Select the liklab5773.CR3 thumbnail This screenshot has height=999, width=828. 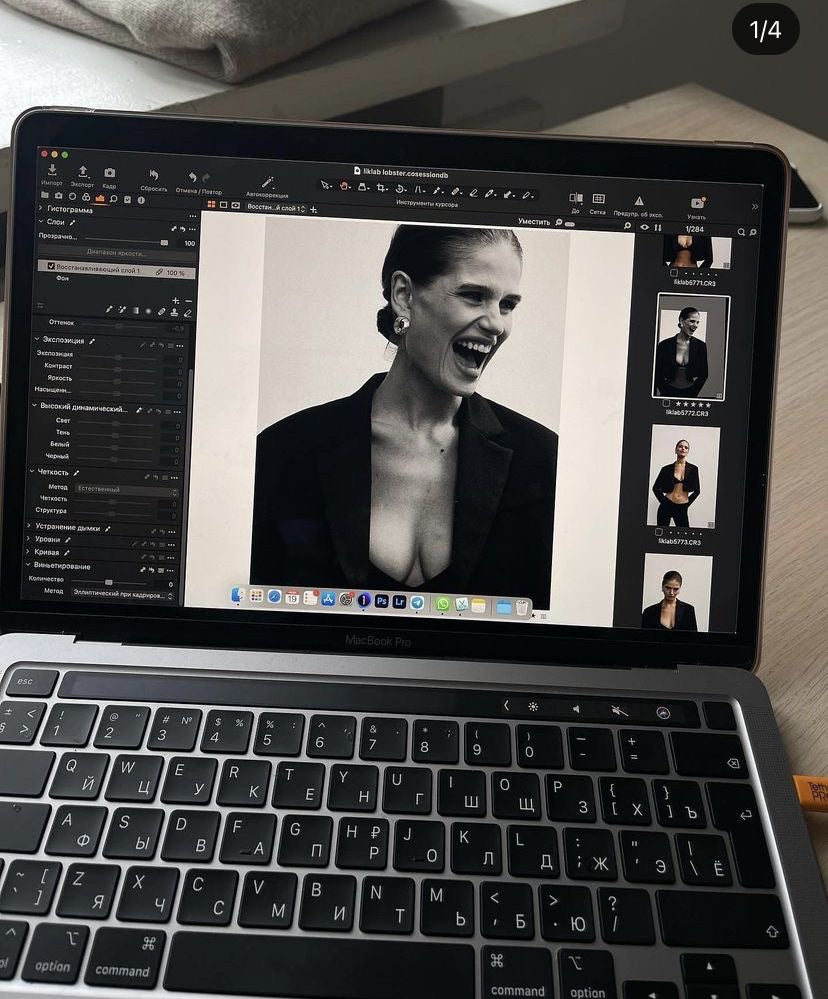[684, 478]
